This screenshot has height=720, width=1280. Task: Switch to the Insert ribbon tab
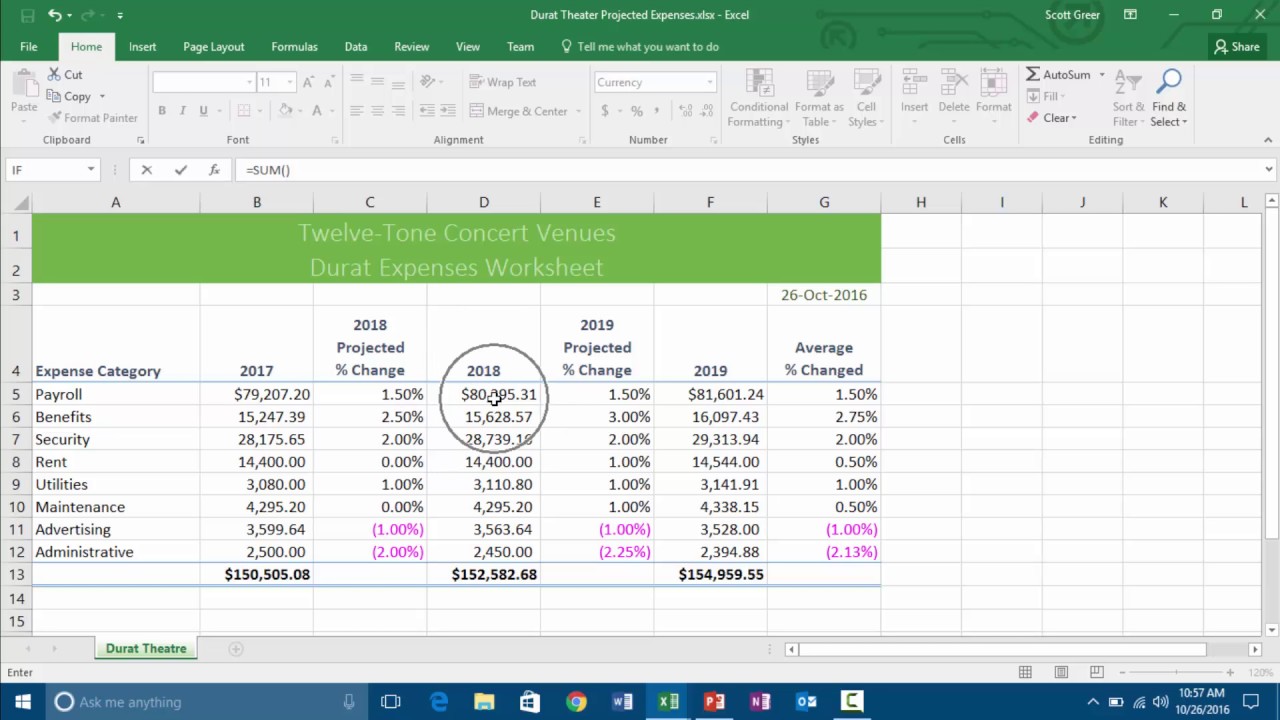click(x=142, y=47)
